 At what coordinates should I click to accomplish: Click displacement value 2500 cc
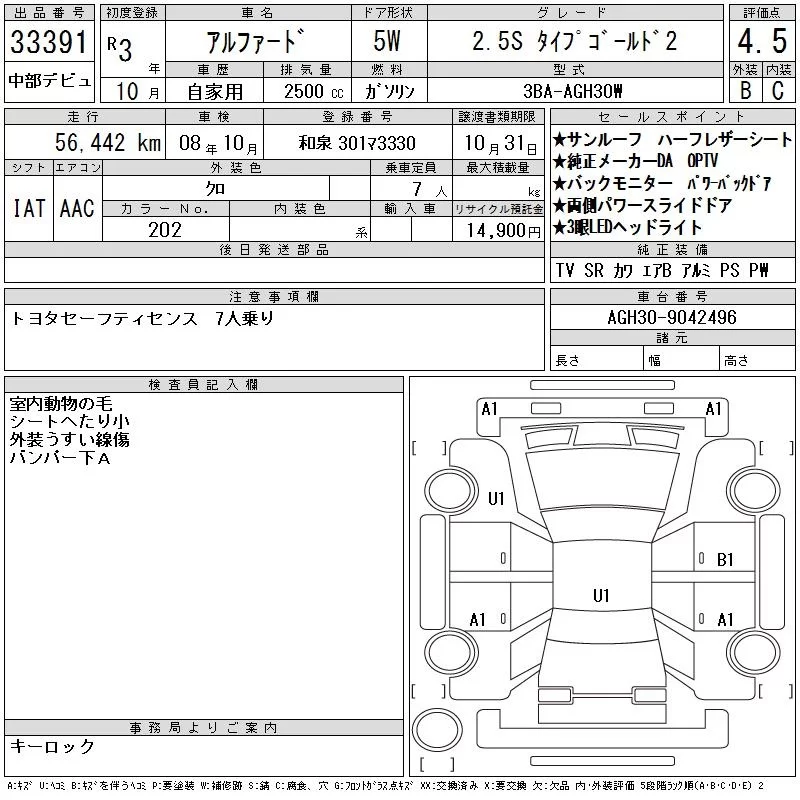pyautogui.click(x=314, y=91)
